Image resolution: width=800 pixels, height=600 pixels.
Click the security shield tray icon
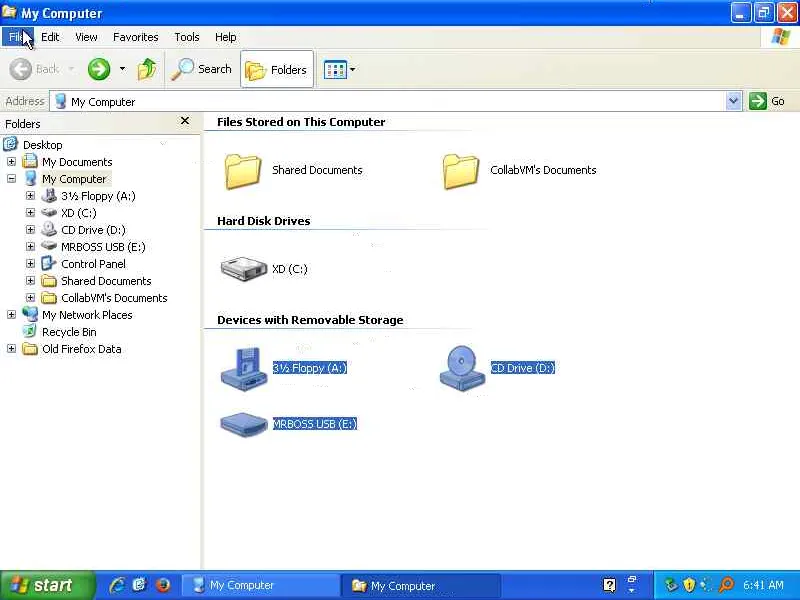pos(689,585)
